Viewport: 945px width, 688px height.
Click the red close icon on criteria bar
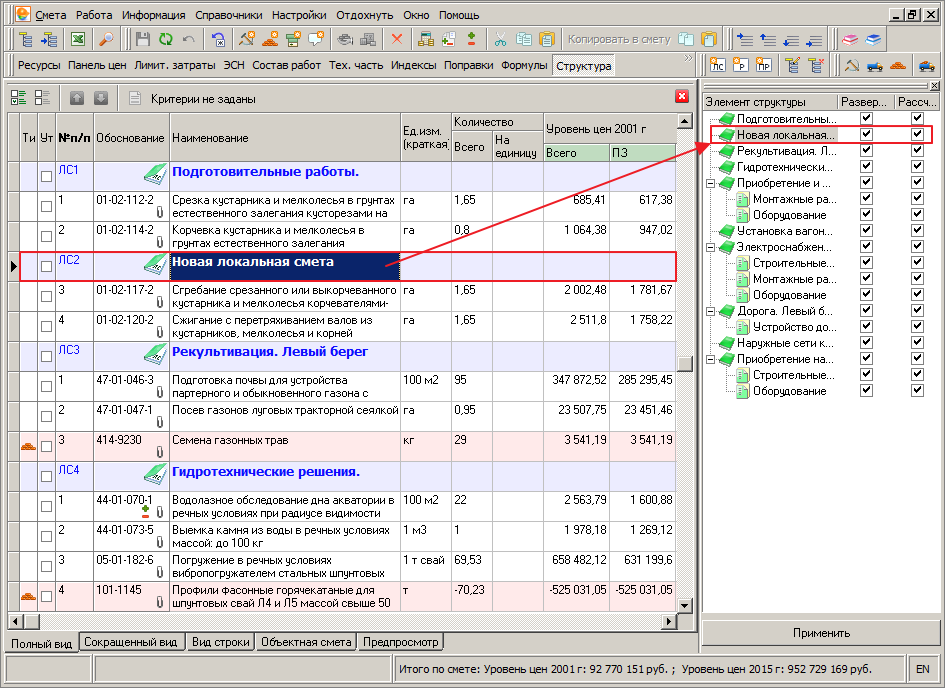click(682, 96)
